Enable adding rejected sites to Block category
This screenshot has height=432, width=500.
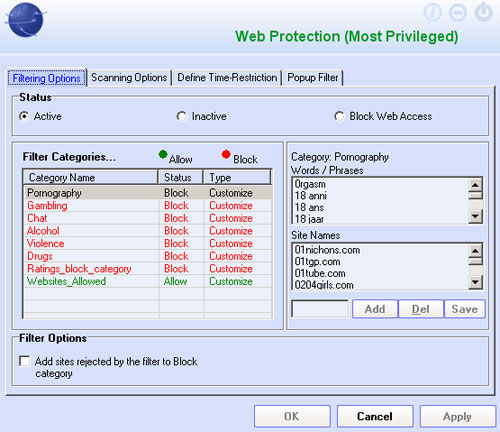pyautogui.click(x=25, y=361)
